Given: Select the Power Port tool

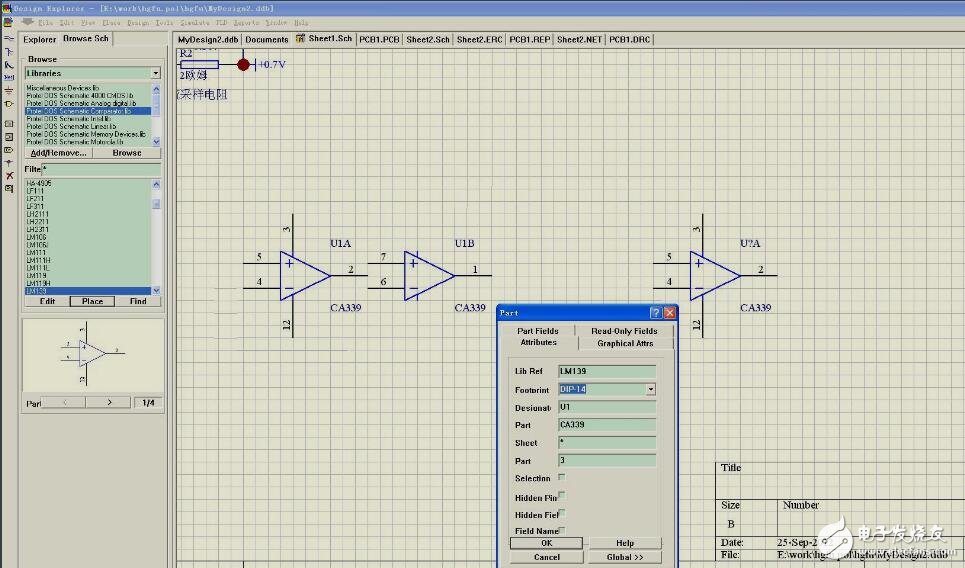Looking at the screenshot, I should coord(9,90).
